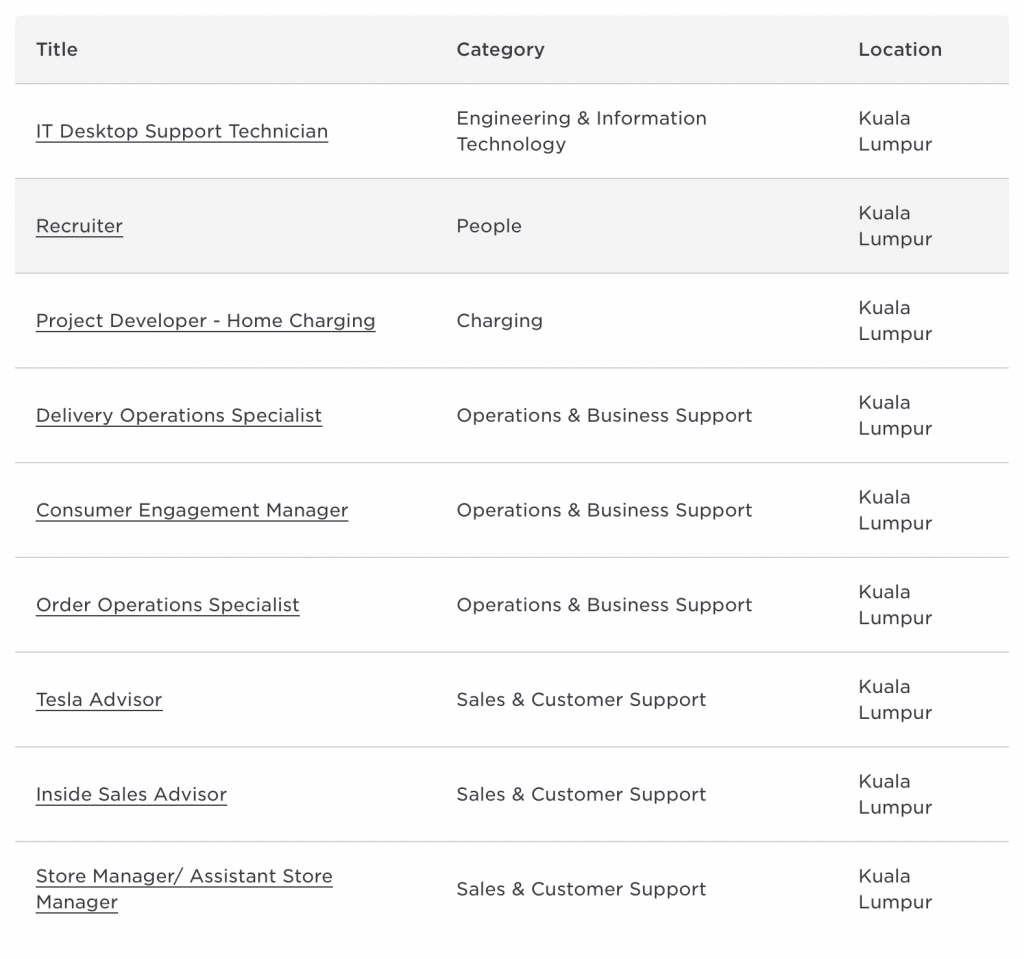The width and height of the screenshot is (1024, 959).
Task: Click the category cell for Consumer Engagement Manager
Action: click(x=604, y=510)
